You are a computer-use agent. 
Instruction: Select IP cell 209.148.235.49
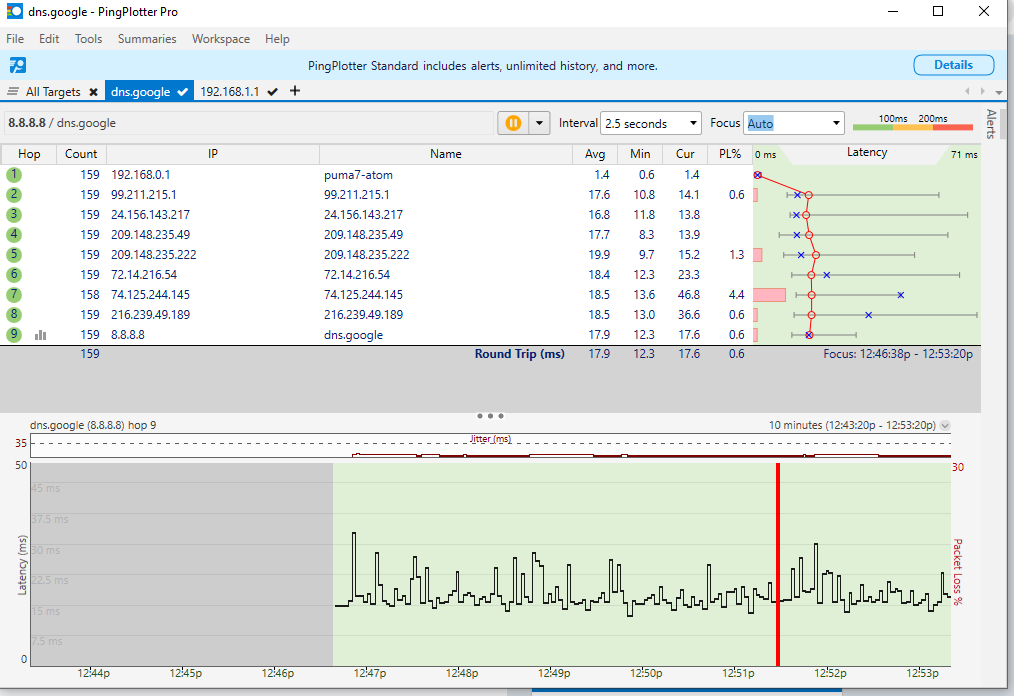coord(151,235)
